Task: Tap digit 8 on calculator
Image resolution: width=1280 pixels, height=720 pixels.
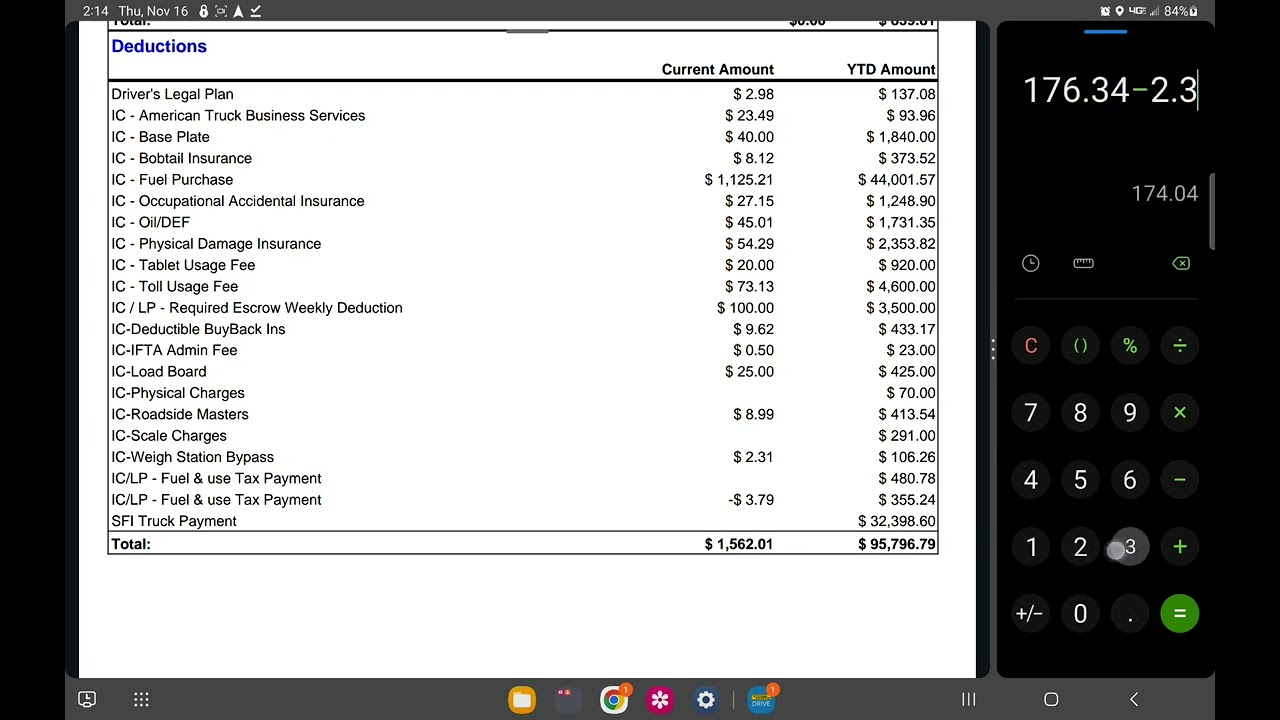Action: coord(1080,413)
